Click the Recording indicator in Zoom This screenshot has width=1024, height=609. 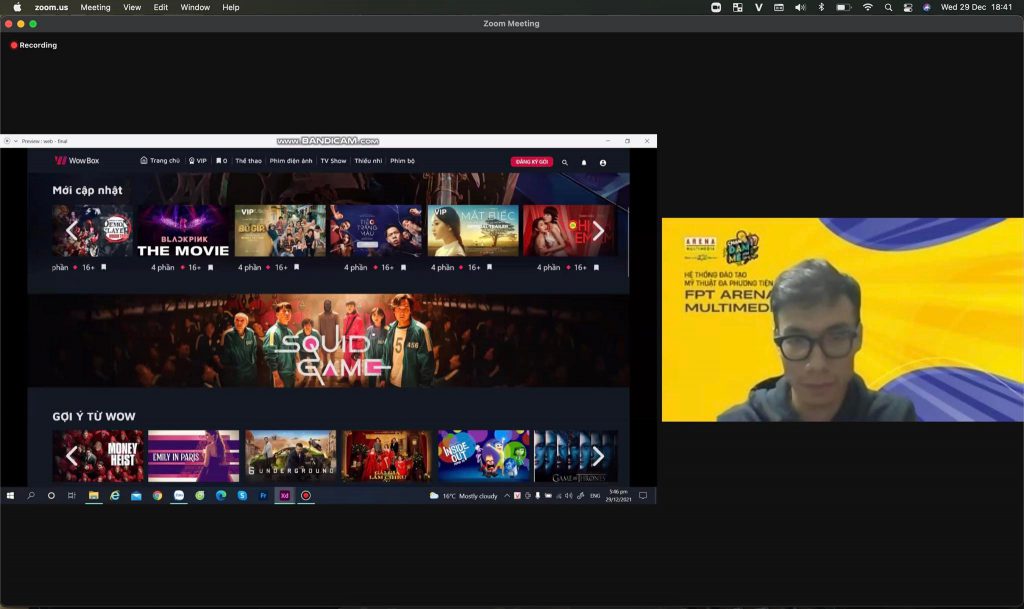tap(34, 45)
